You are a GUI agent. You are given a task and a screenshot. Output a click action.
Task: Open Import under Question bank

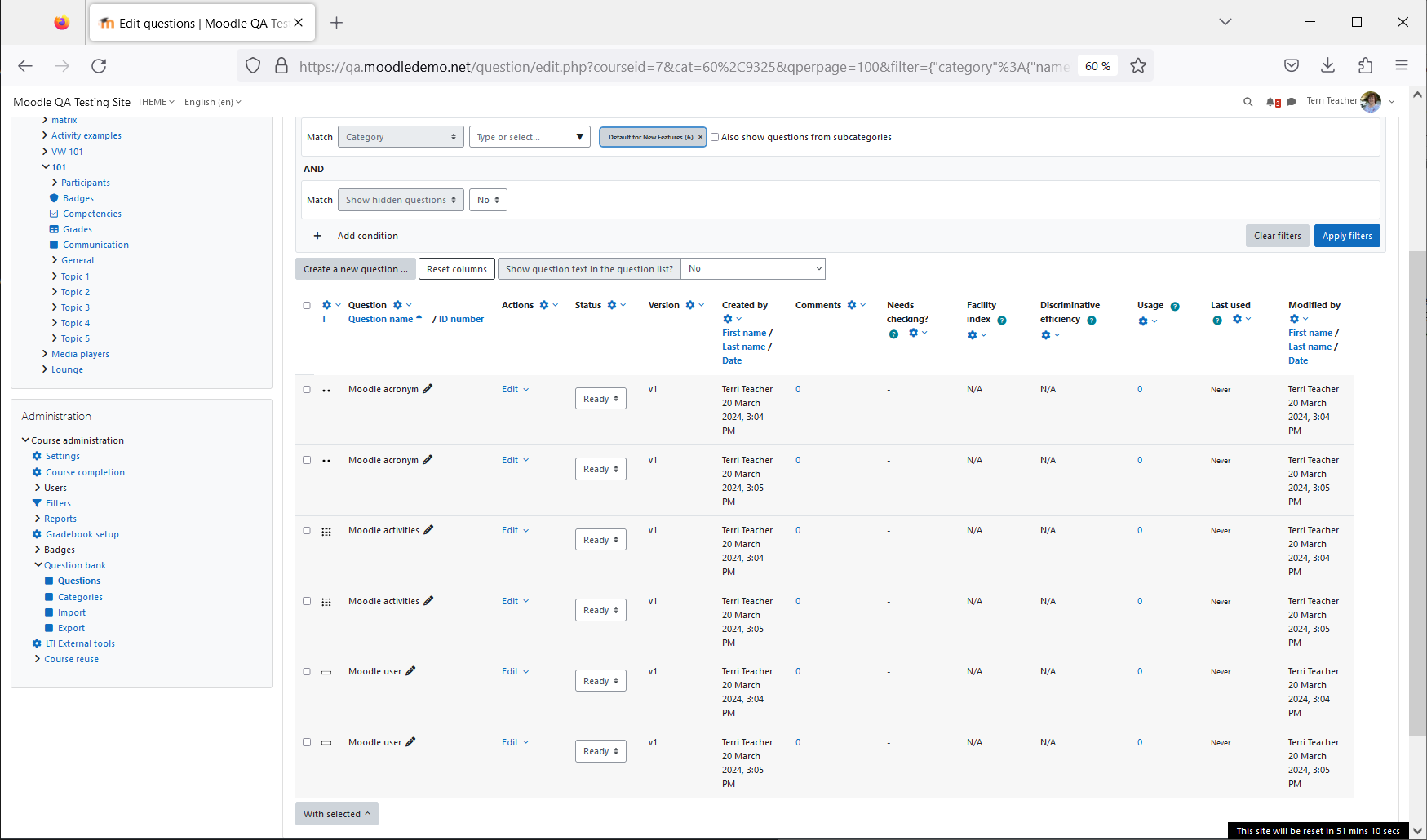(x=72, y=612)
